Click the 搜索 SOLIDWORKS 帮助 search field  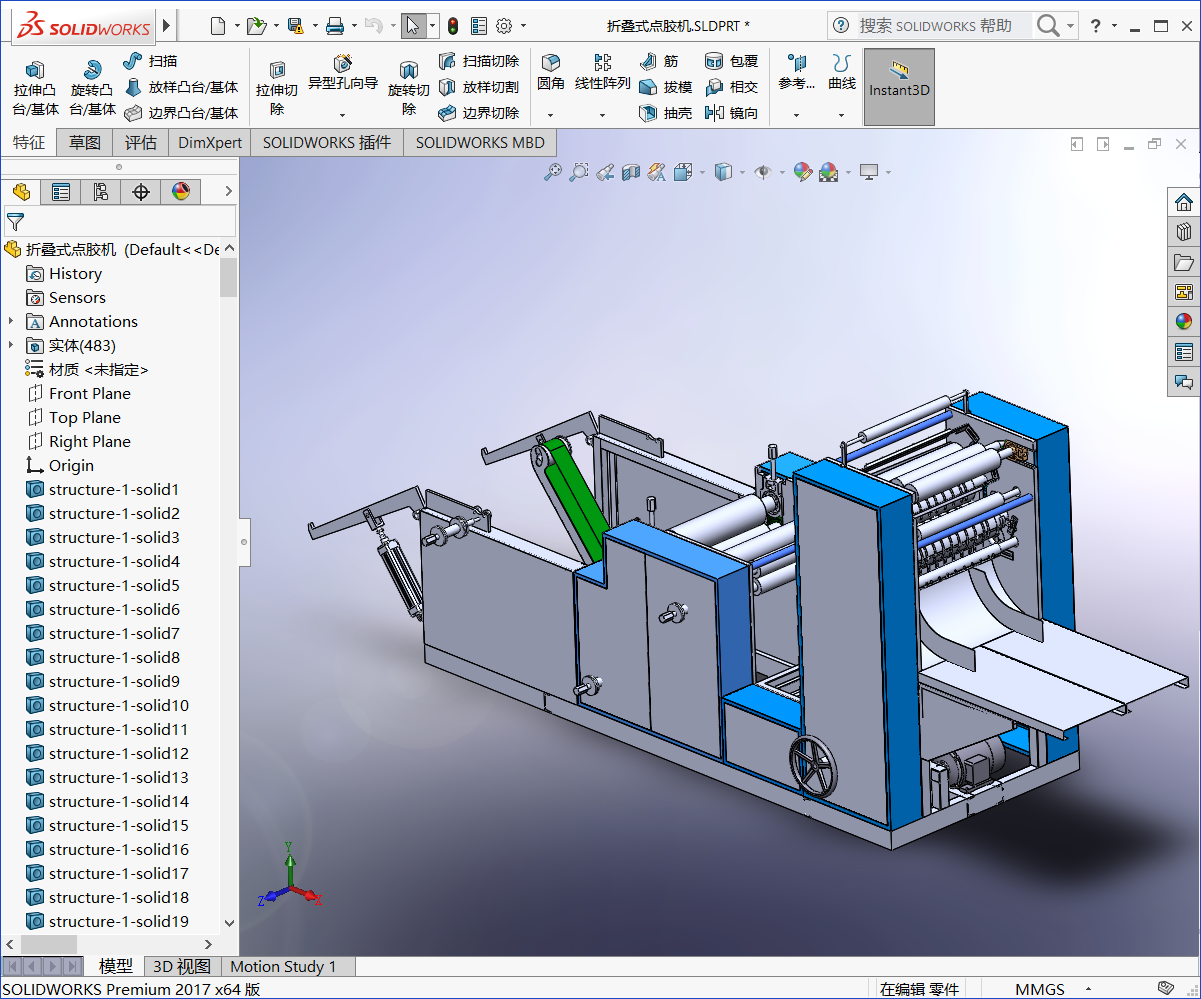944,26
